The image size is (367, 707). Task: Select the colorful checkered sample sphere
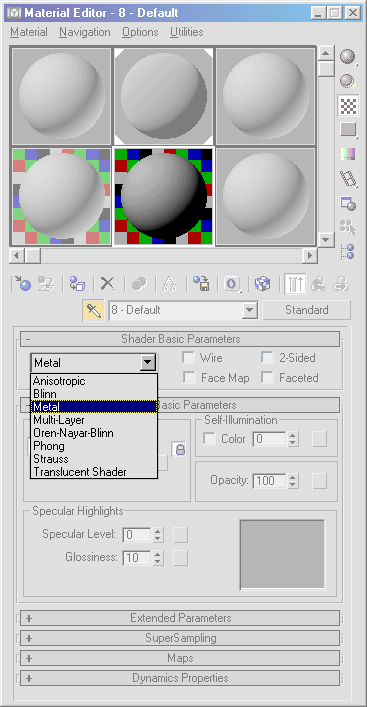click(x=163, y=197)
